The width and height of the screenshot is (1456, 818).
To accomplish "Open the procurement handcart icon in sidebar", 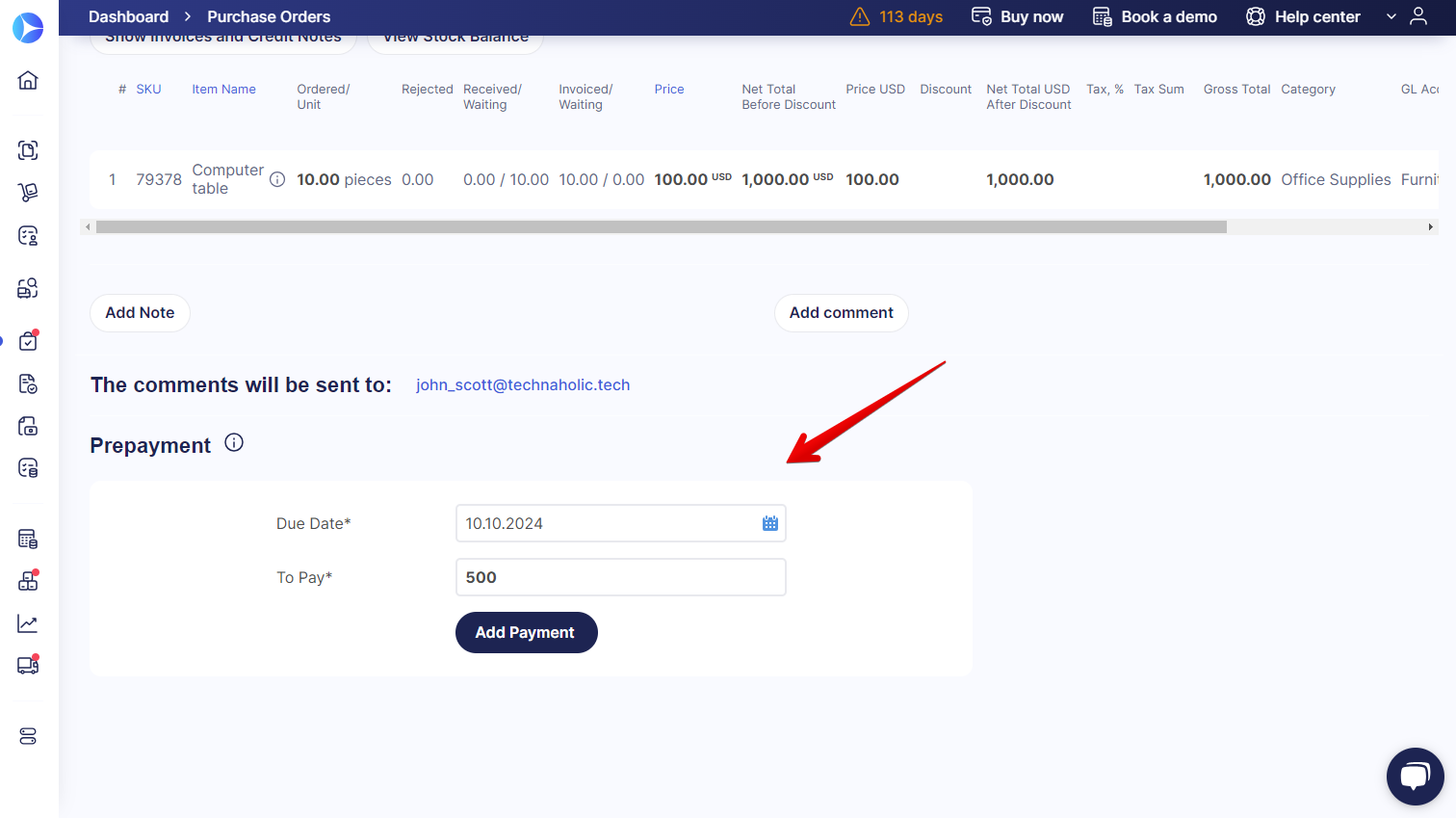I will [x=28, y=192].
